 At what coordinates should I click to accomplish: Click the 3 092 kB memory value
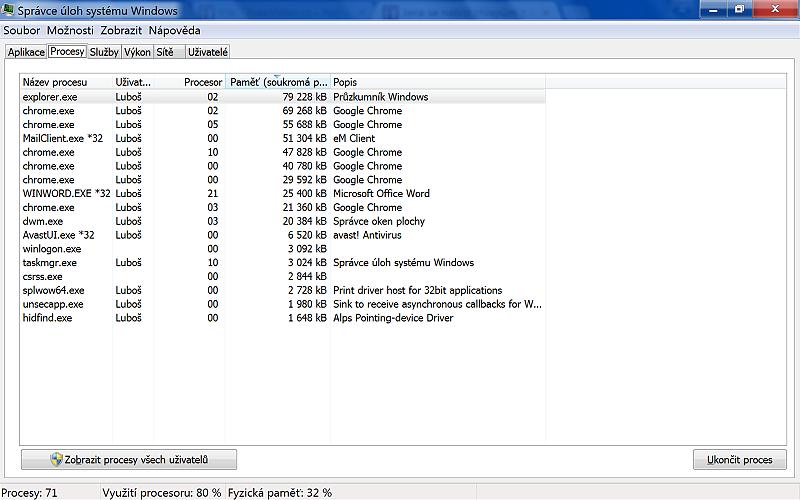coord(307,248)
